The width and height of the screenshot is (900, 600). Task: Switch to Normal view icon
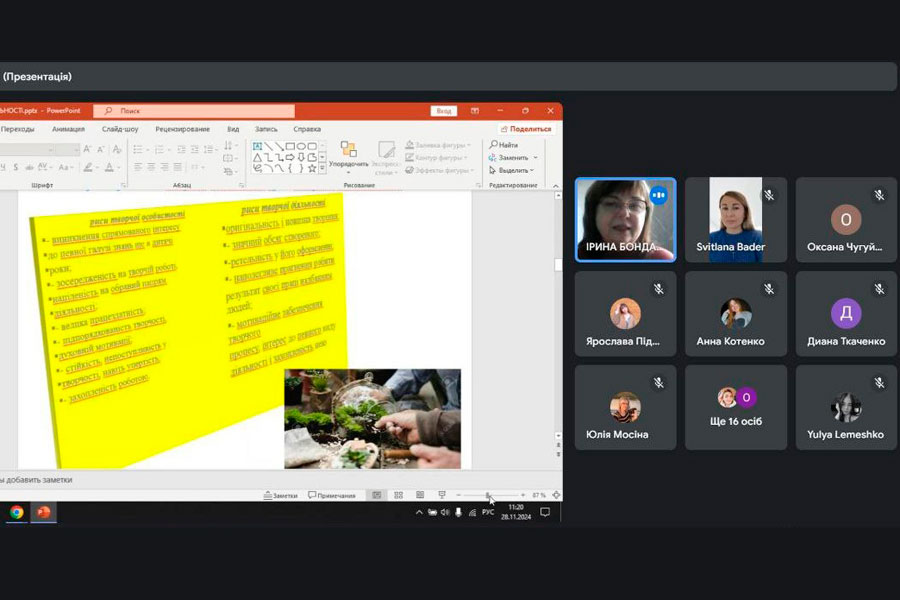(377, 495)
